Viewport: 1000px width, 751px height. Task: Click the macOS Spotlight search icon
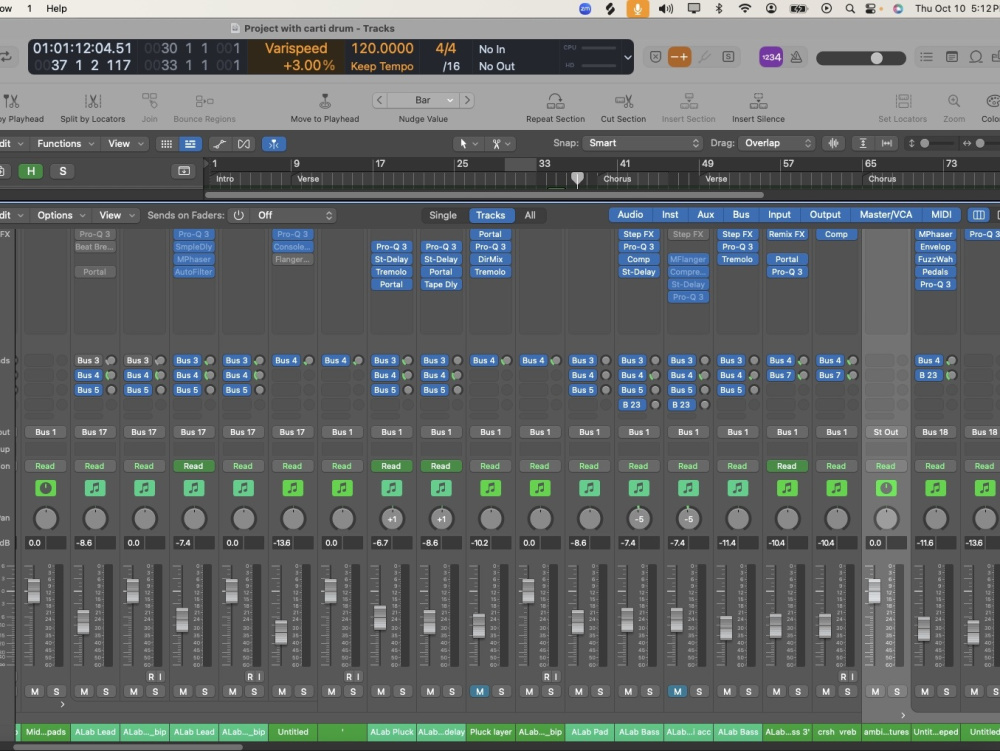[850, 8]
